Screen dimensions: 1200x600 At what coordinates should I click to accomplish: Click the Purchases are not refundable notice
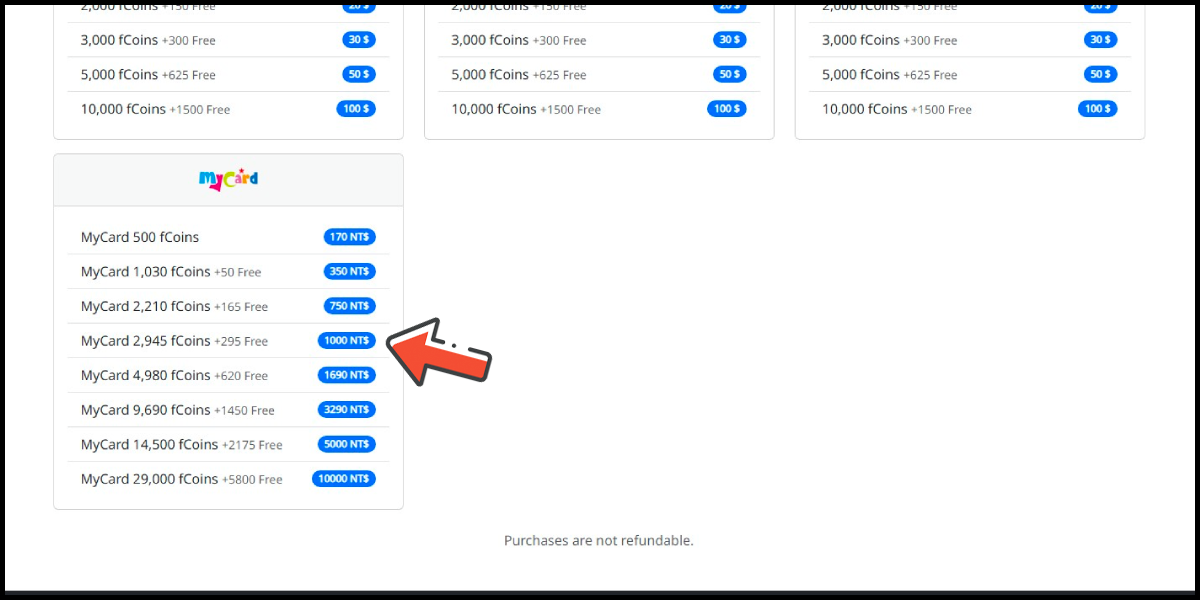coord(598,540)
